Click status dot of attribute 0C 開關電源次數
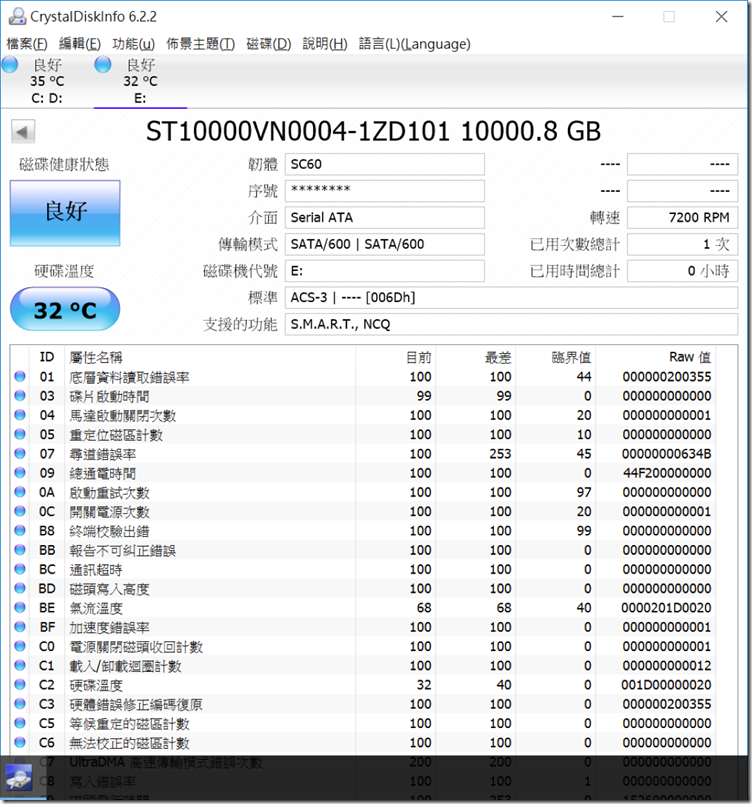Image resolution: width=752 pixels, height=804 pixels. [x=20, y=511]
